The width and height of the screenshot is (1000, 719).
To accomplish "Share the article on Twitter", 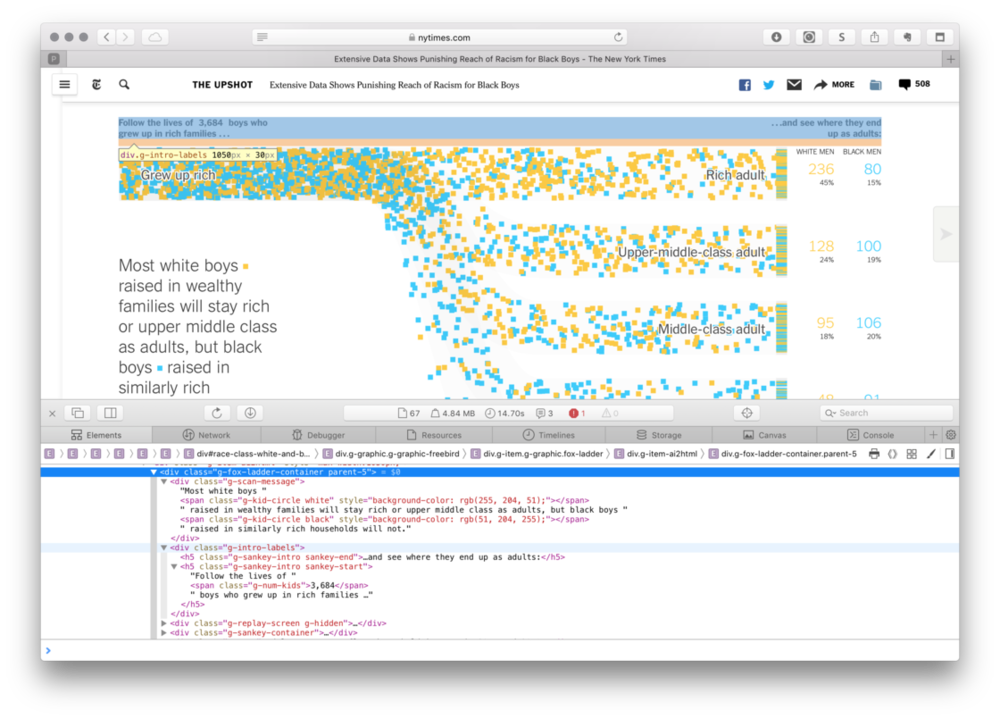I will (768, 85).
